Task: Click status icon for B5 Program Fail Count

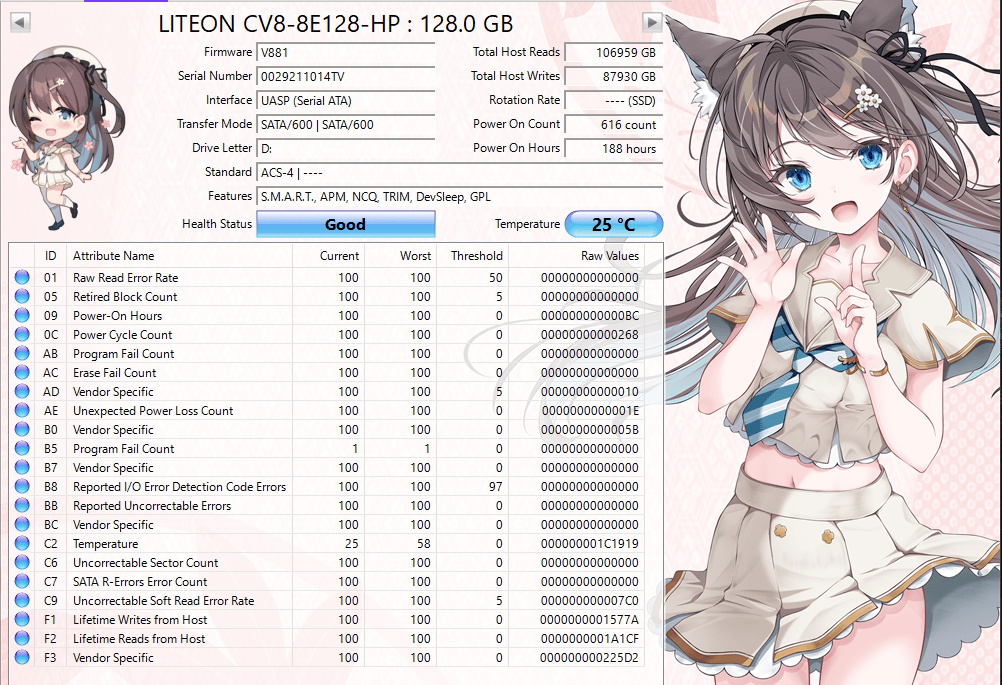Action: [22, 449]
